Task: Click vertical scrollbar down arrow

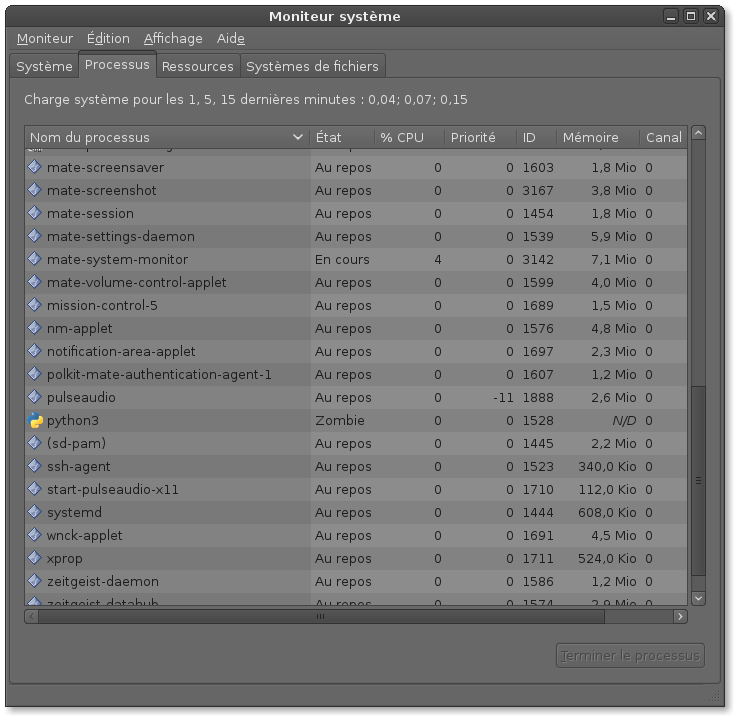Action: click(698, 598)
